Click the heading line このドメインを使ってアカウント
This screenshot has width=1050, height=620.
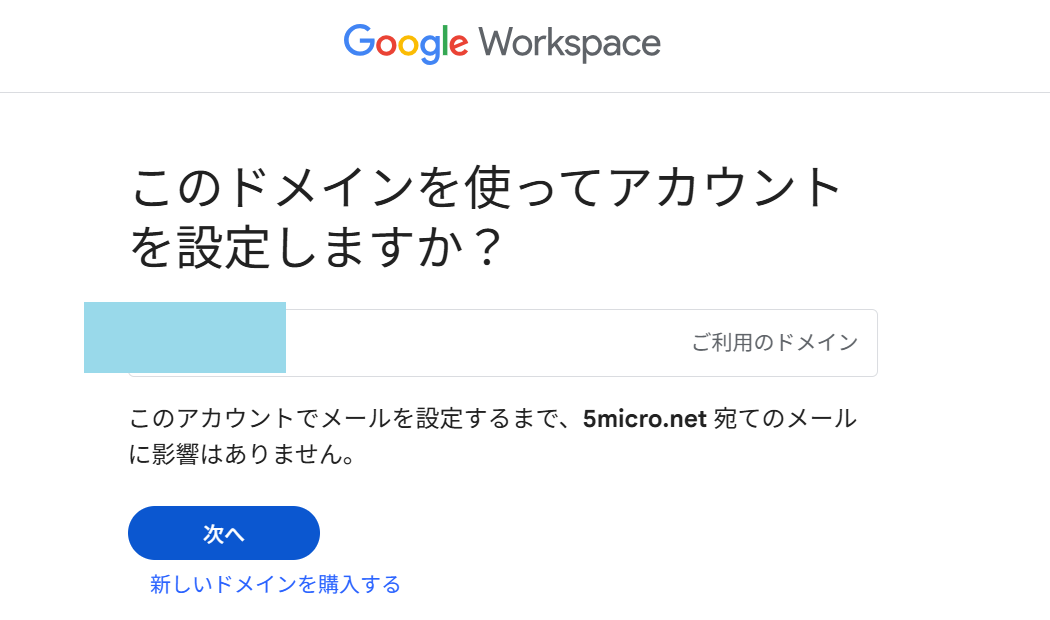pyautogui.click(x=488, y=189)
